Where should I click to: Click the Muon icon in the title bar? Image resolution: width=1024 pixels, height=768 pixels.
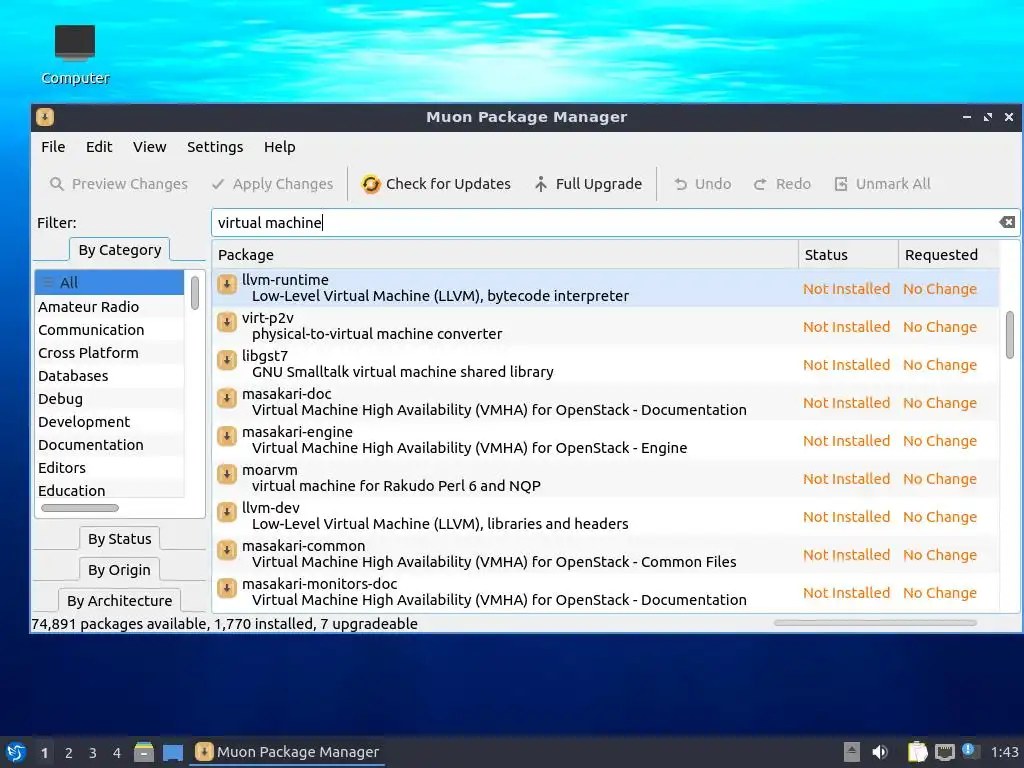pos(45,117)
